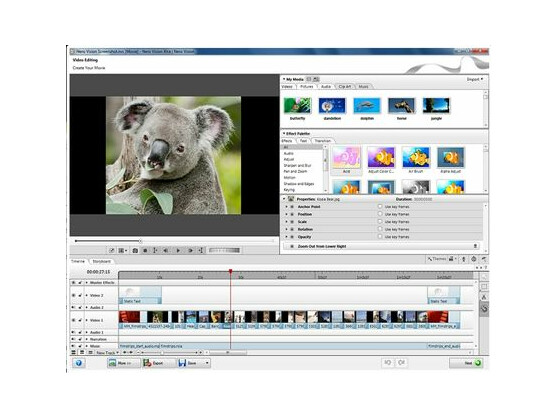
Task: Click the Export button
Action: [x=158, y=363]
